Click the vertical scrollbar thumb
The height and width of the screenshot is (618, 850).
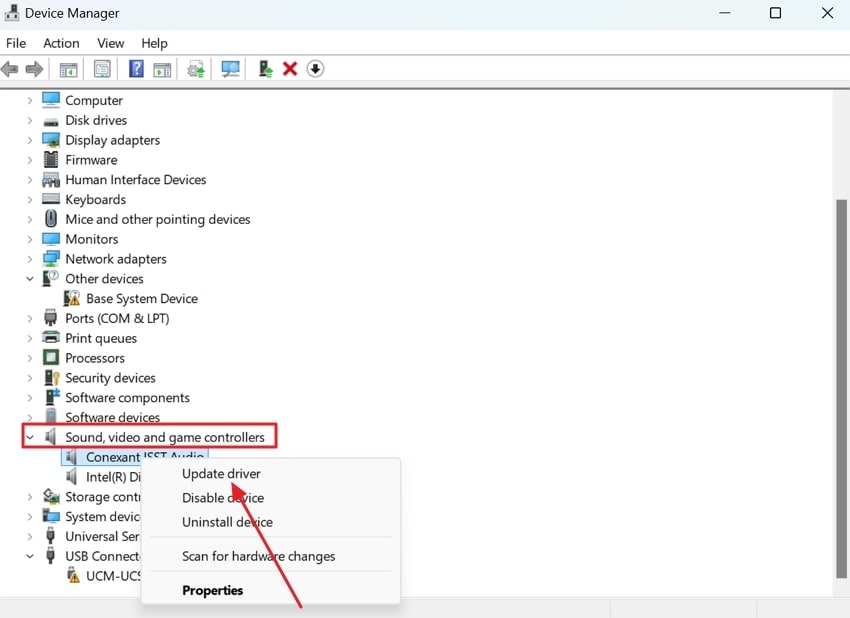841,389
